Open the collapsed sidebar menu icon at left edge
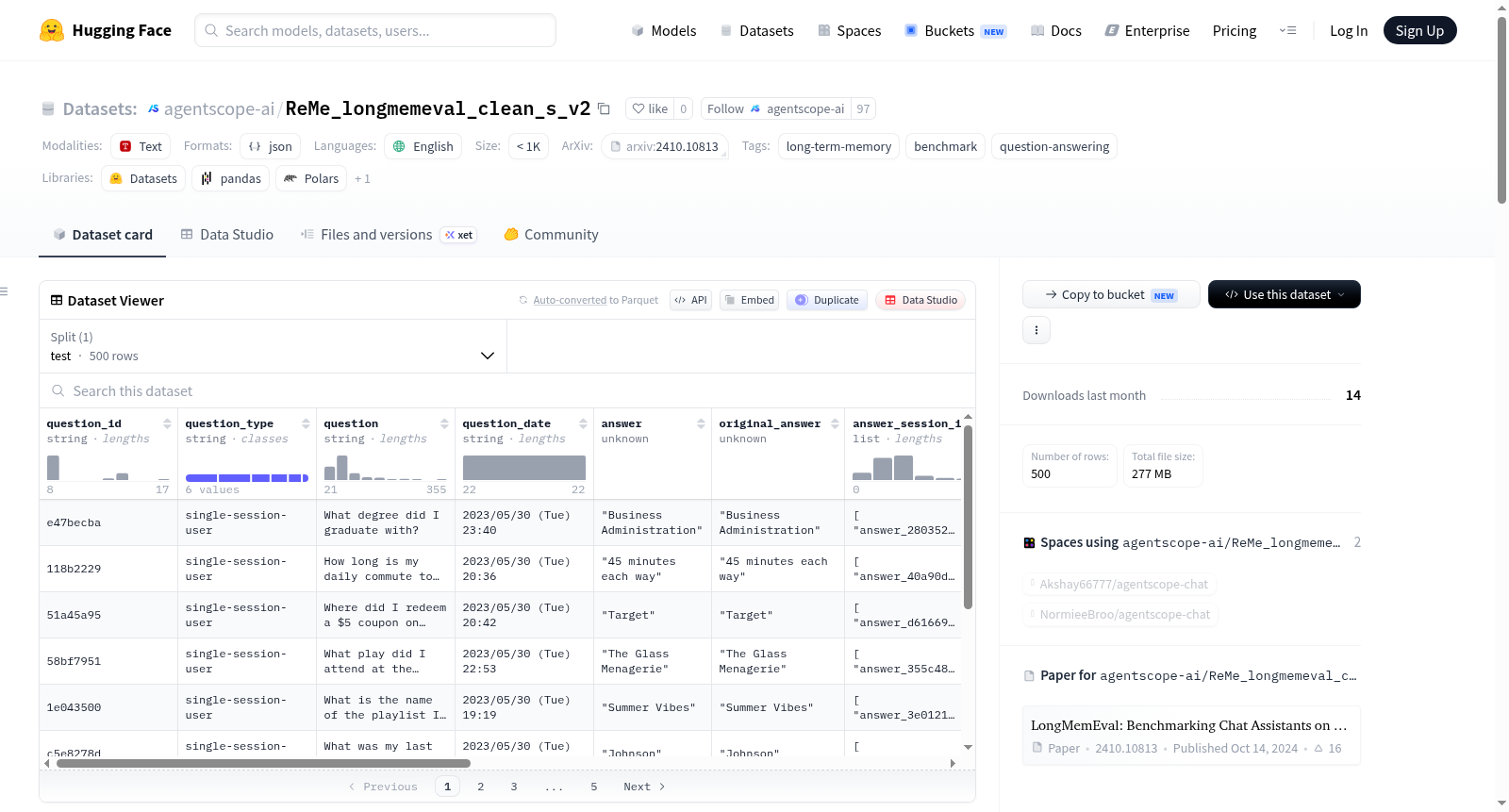This screenshot has height=812, width=1509. pyautogui.click(x=4, y=291)
